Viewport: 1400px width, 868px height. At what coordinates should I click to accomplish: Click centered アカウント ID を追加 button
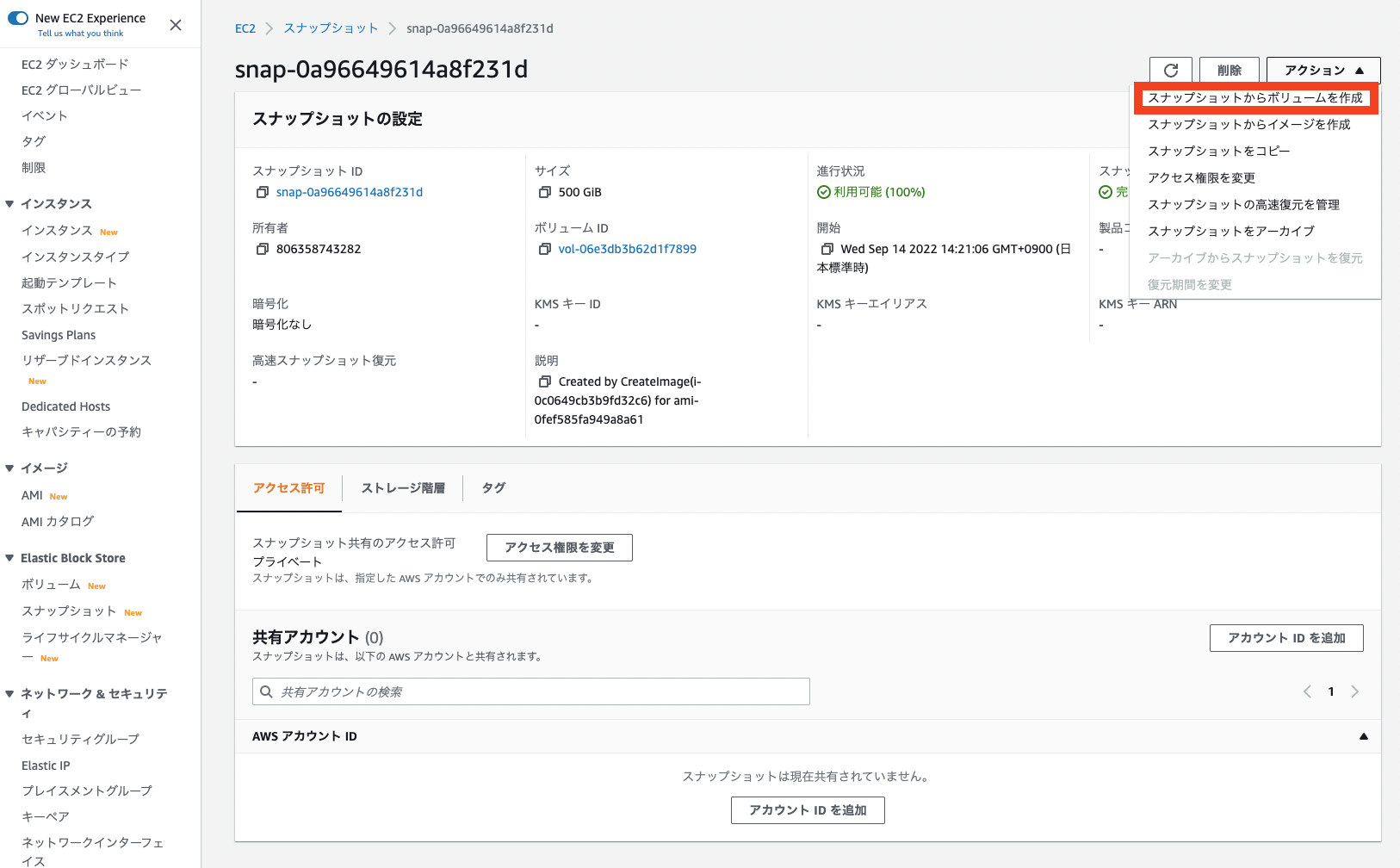tap(808, 810)
